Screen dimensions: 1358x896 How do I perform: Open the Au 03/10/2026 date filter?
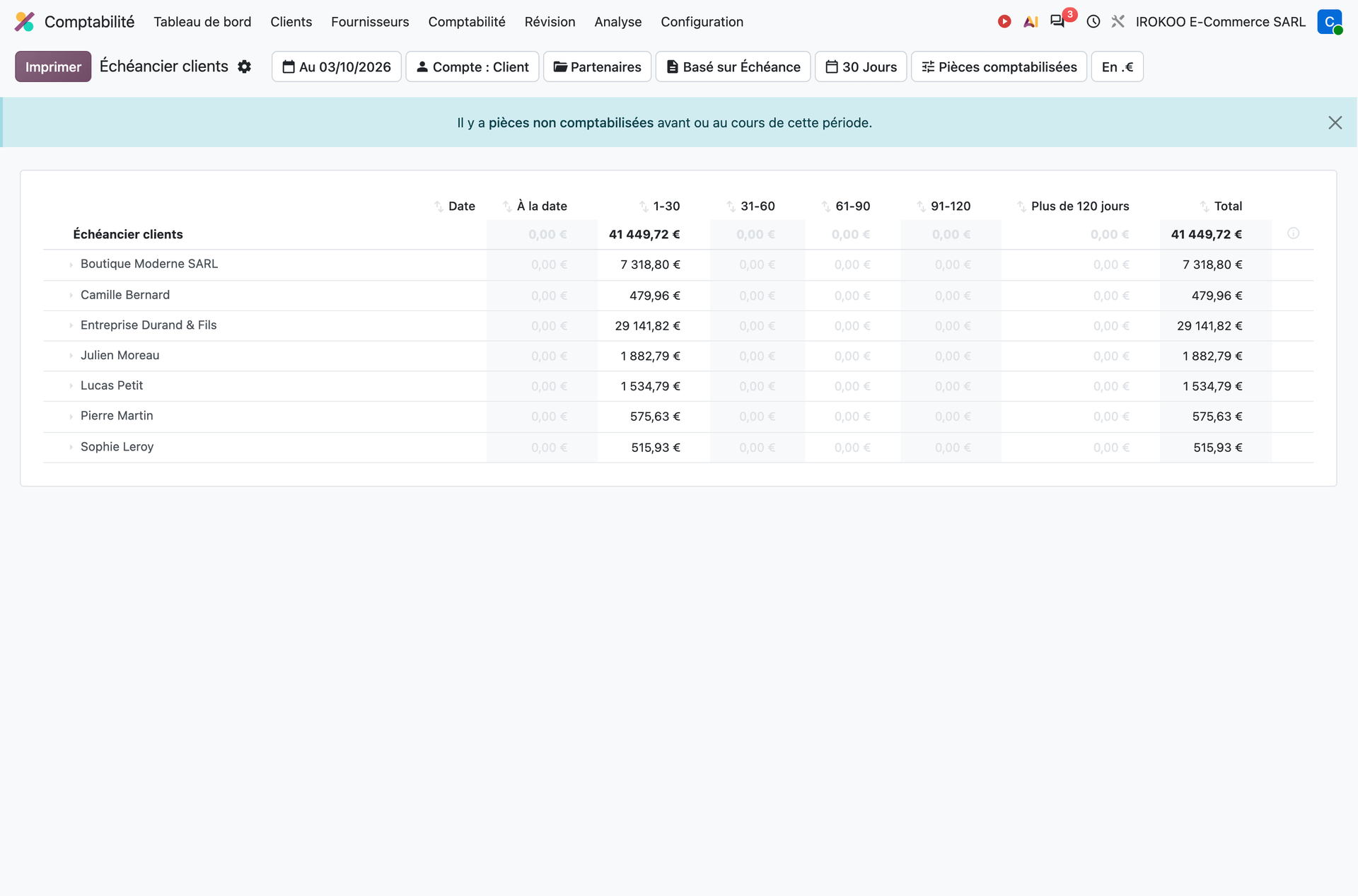(x=337, y=66)
